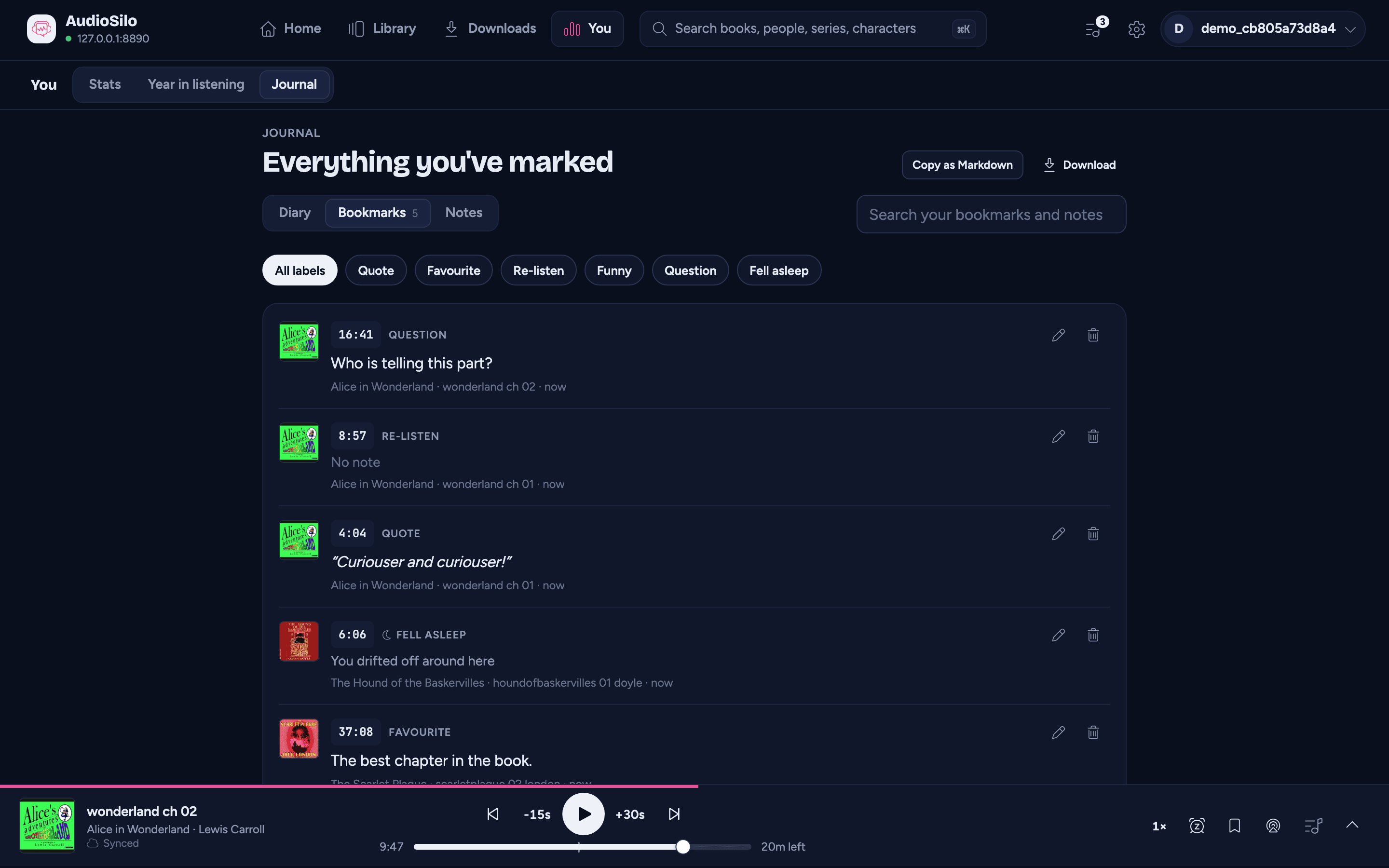Open the player bar queue icon
Image resolution: width=1389 pixels, height=868 pixels.
(x=1313, y=826)
